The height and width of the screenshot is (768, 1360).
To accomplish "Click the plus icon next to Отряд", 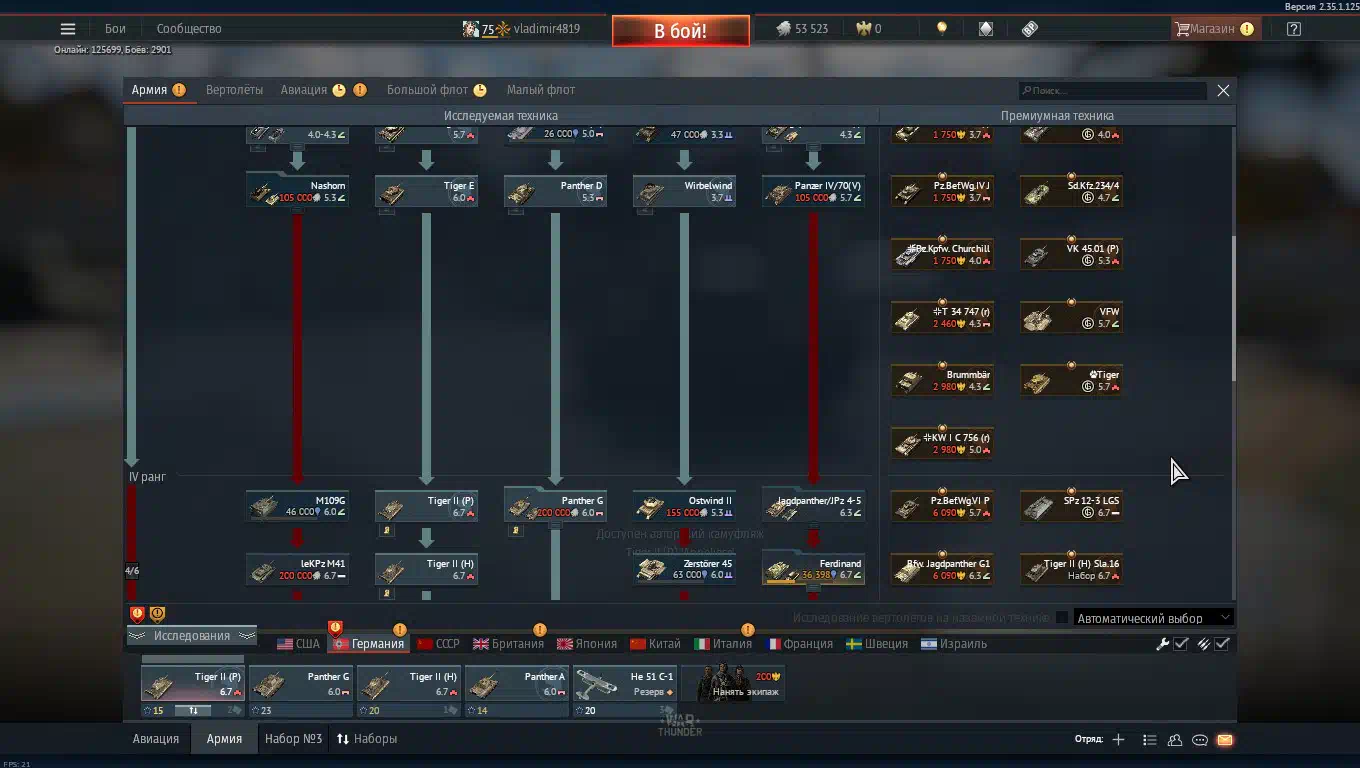I will coord(1118,740).
